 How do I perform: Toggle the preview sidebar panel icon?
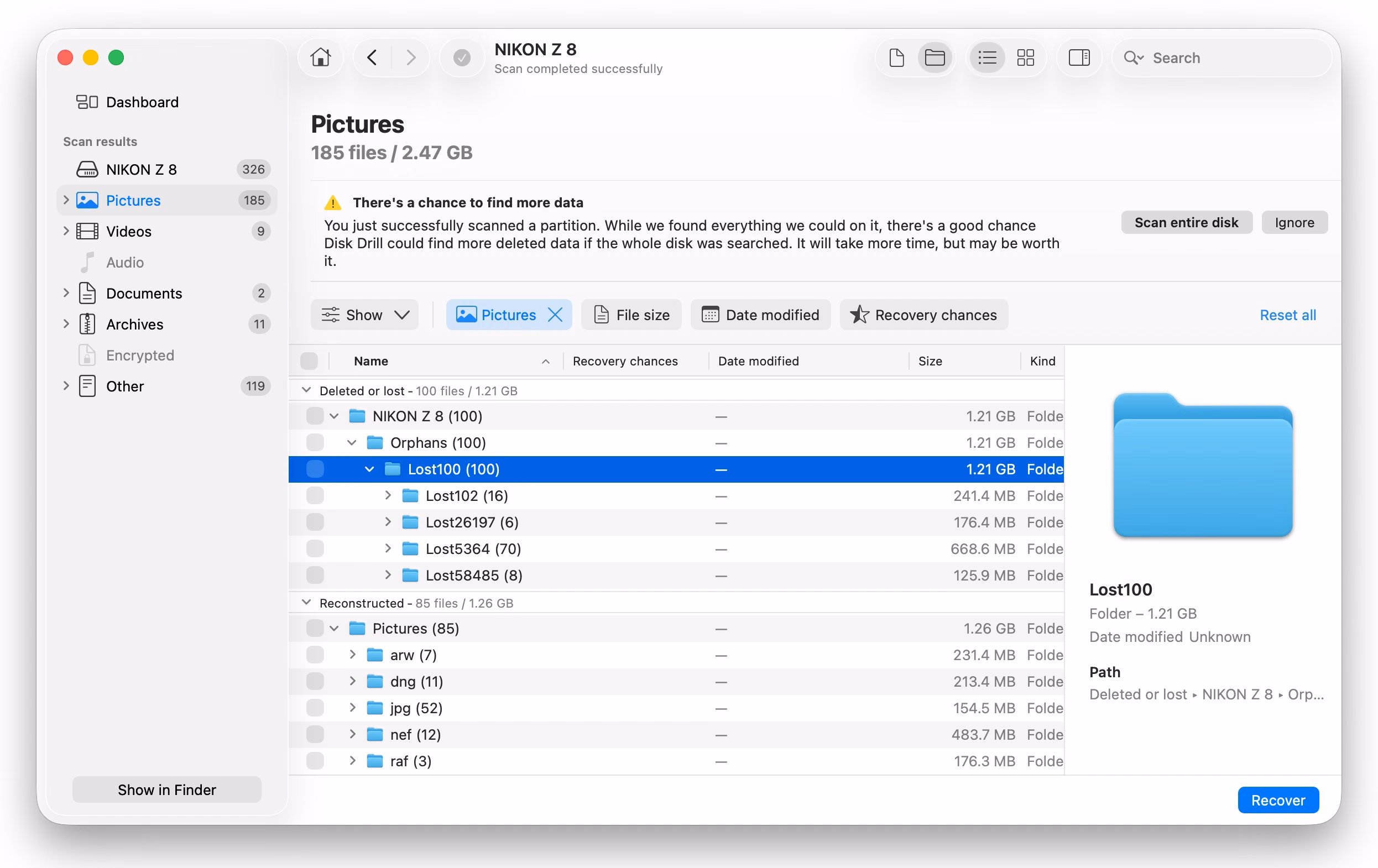[1079, 57]
